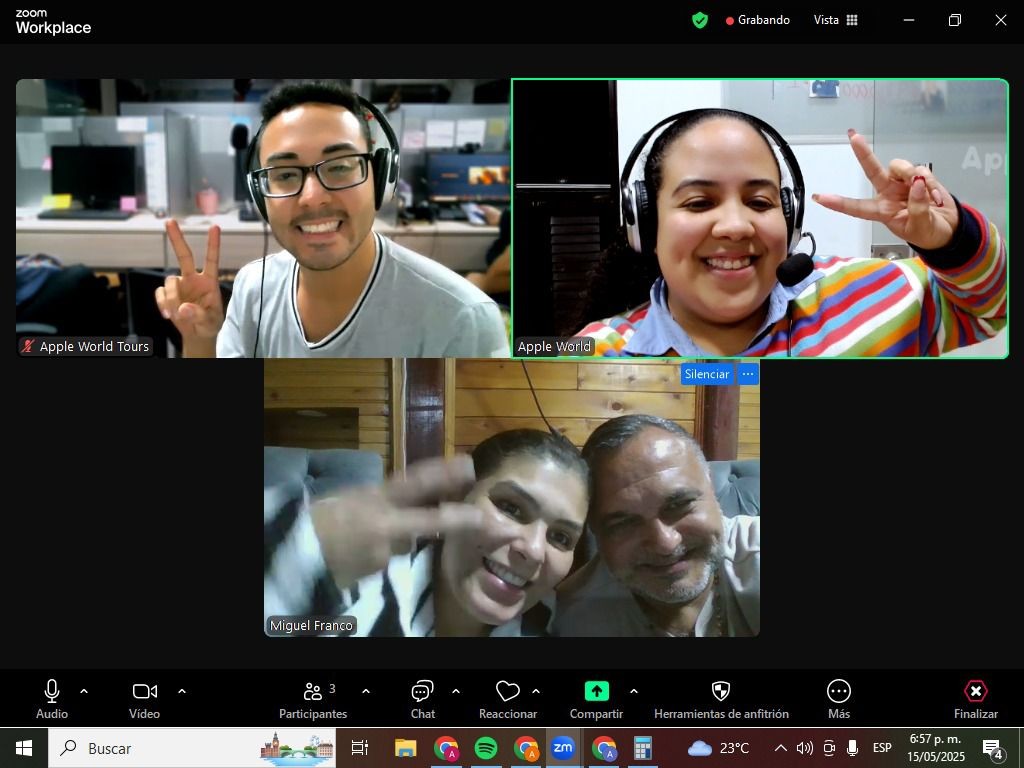The width and height of the screenshot is (1024, 768).
Task: Open Spotify from the taskbar
Action: (x=486, y=748)
